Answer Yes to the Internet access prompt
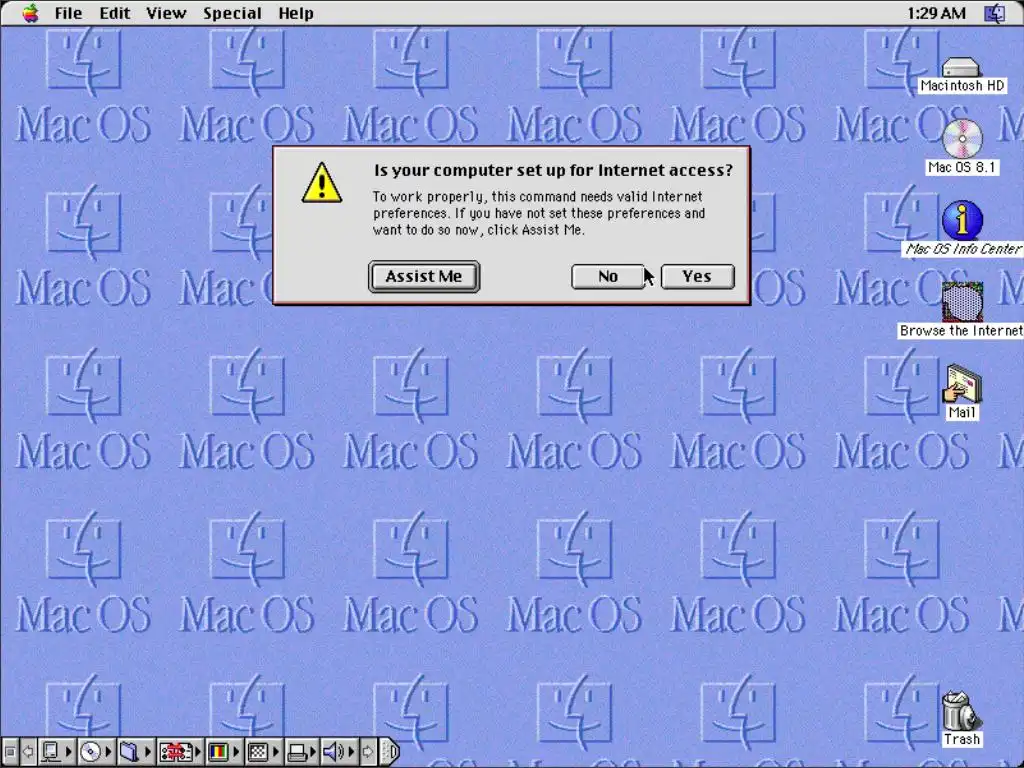This screenshot has height=768, width=1024. pos(697,276)
